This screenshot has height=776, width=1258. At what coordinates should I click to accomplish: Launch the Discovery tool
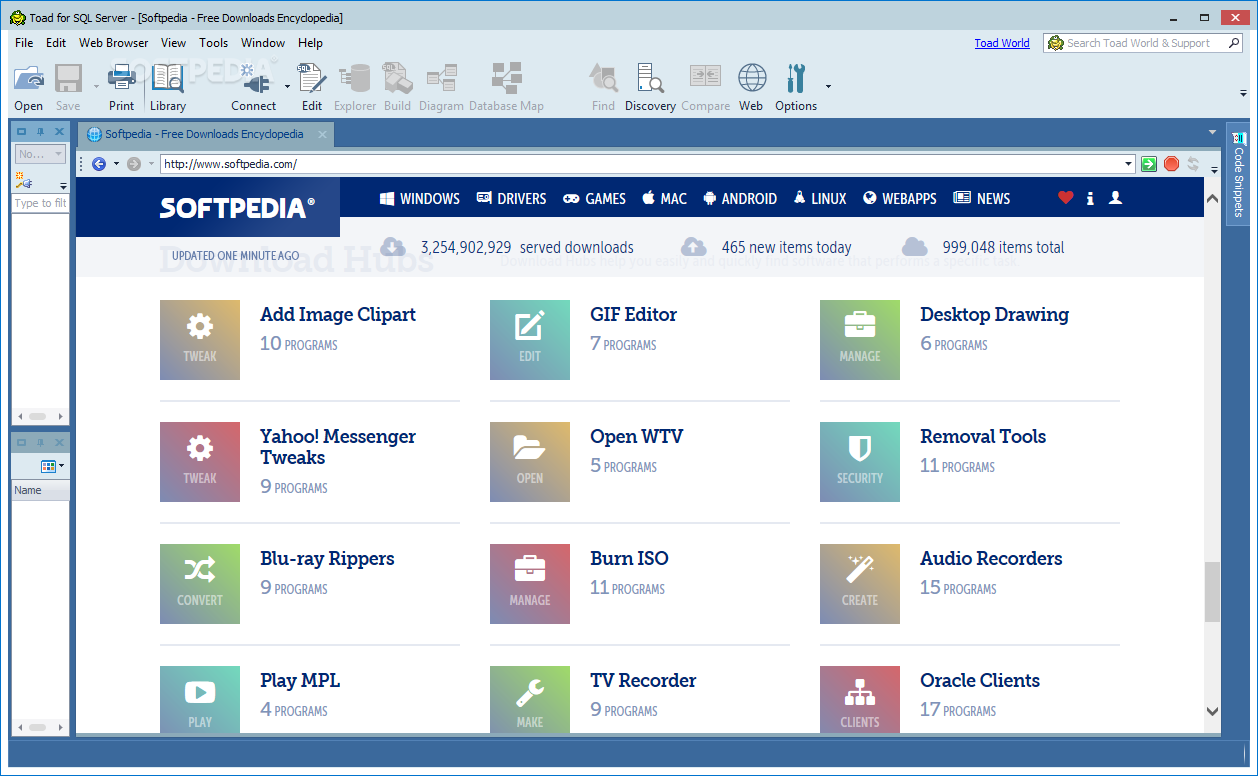[650, 86]
